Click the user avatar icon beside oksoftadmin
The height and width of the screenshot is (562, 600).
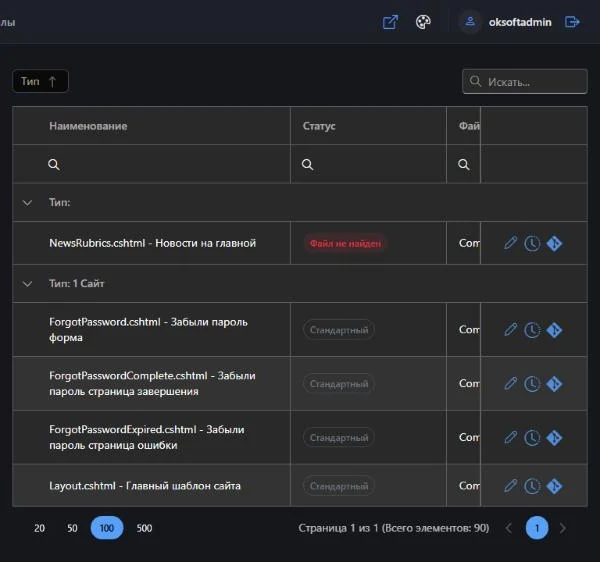click(x=470, y=22)
